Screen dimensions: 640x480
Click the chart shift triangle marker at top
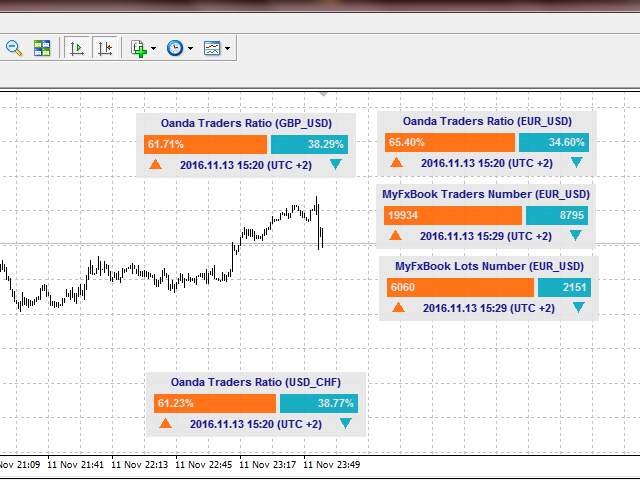click(x=323, y=94)
